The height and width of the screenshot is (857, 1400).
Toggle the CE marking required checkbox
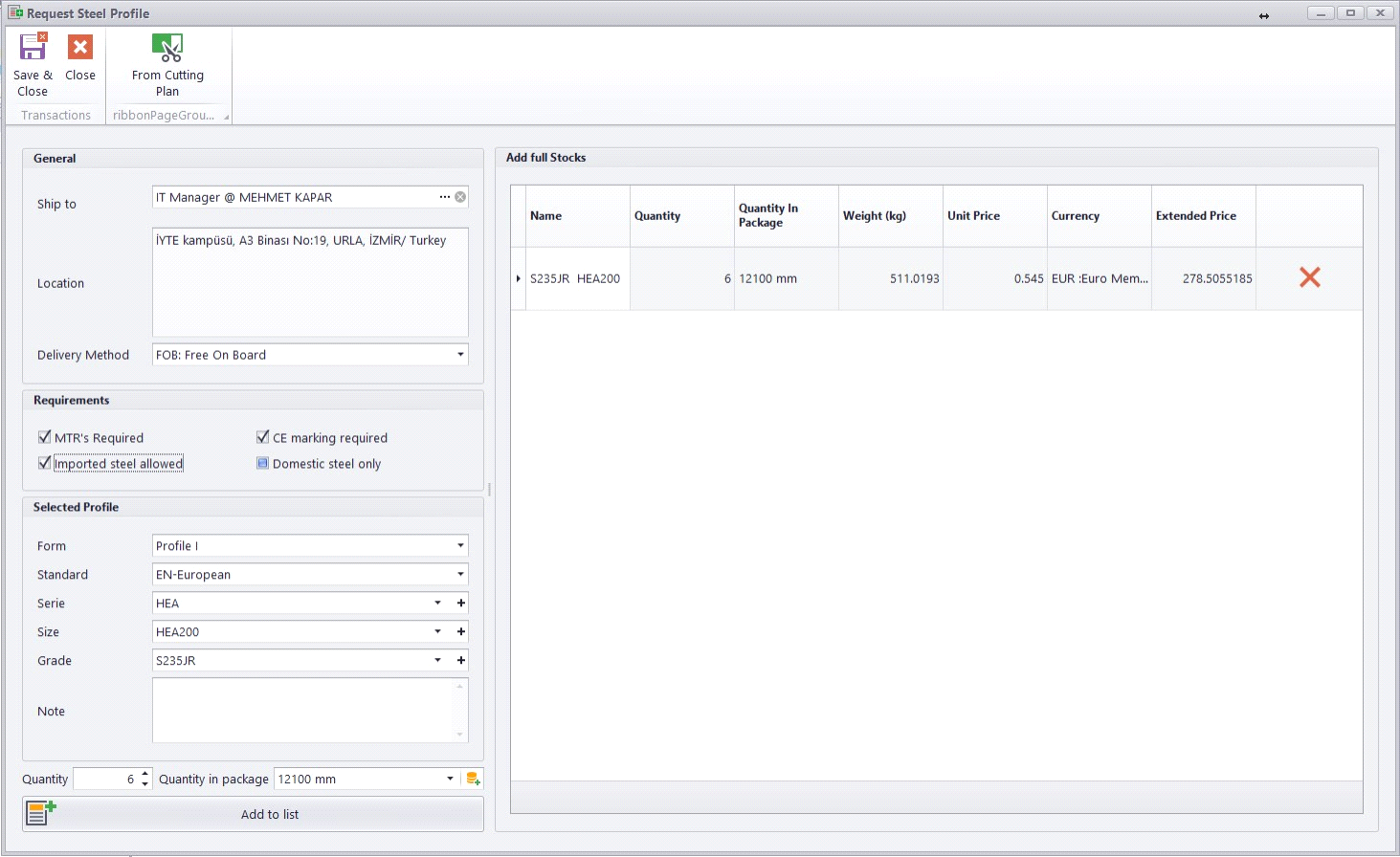click(x=263, y=437)
